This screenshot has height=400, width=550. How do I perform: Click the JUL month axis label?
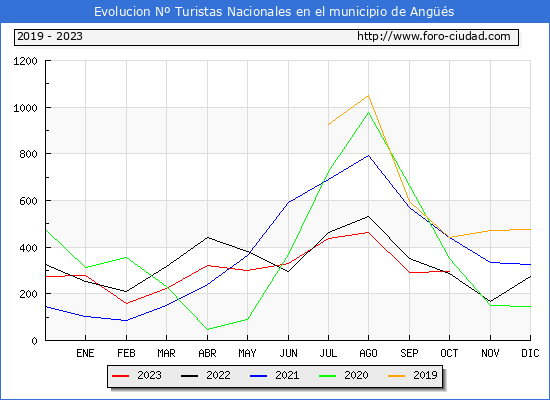coord(328,353)
